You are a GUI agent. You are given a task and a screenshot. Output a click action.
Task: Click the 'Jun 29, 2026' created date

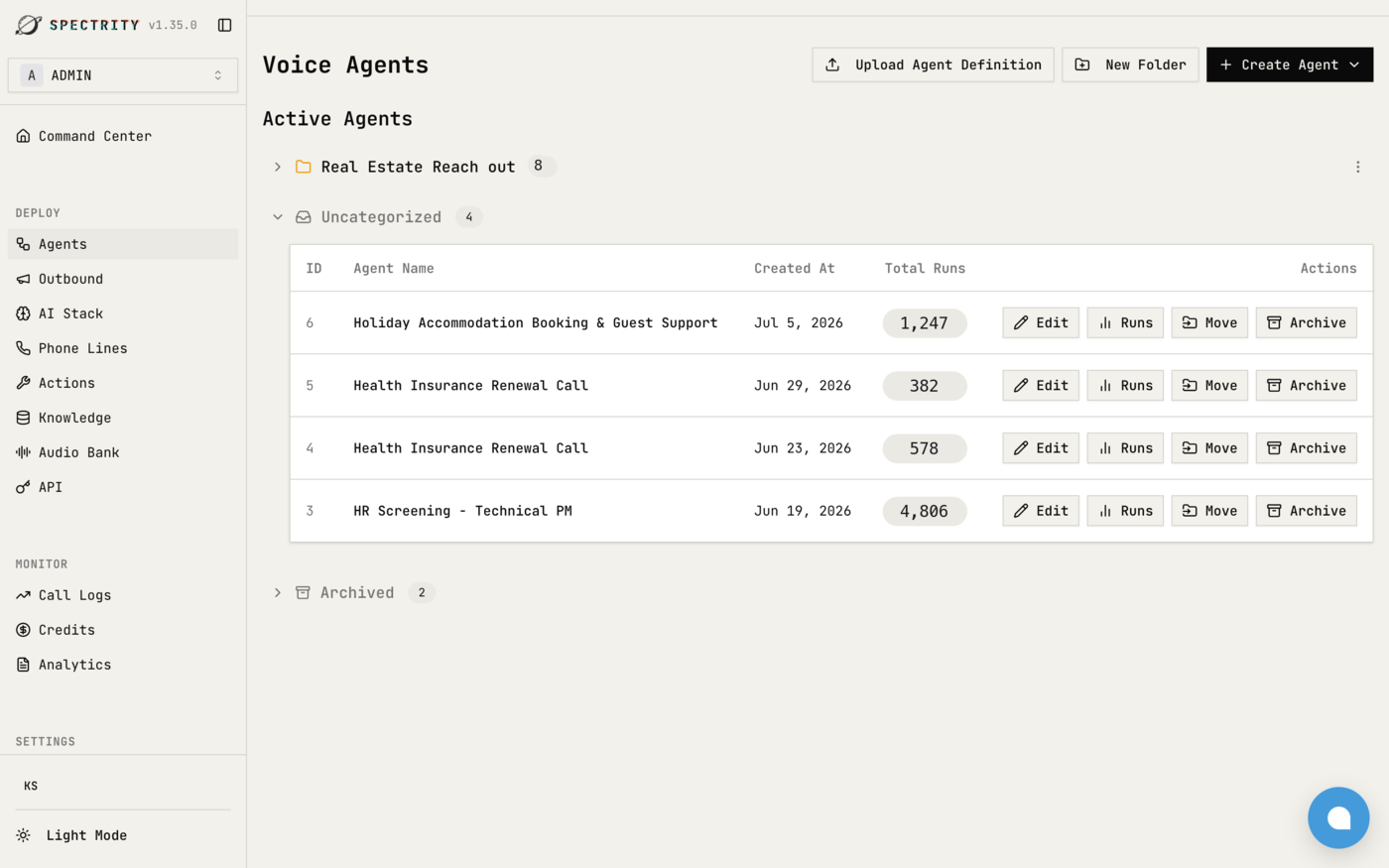pyautogui.click(x=803, y=385)
